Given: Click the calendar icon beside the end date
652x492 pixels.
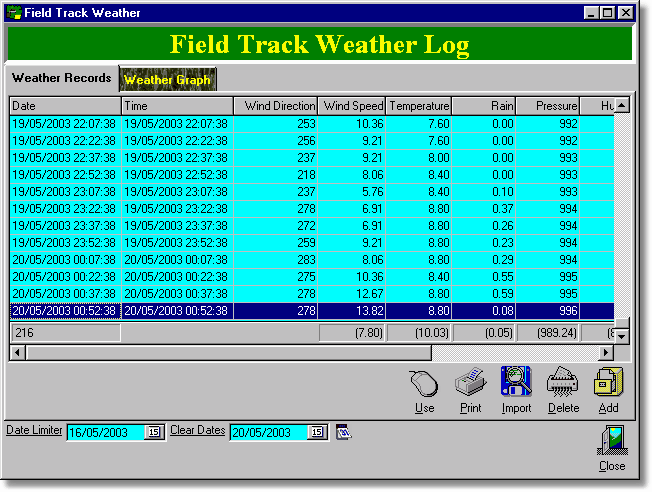Looking at the screenshot, I should pyautogui.click(x=343, y=432).
